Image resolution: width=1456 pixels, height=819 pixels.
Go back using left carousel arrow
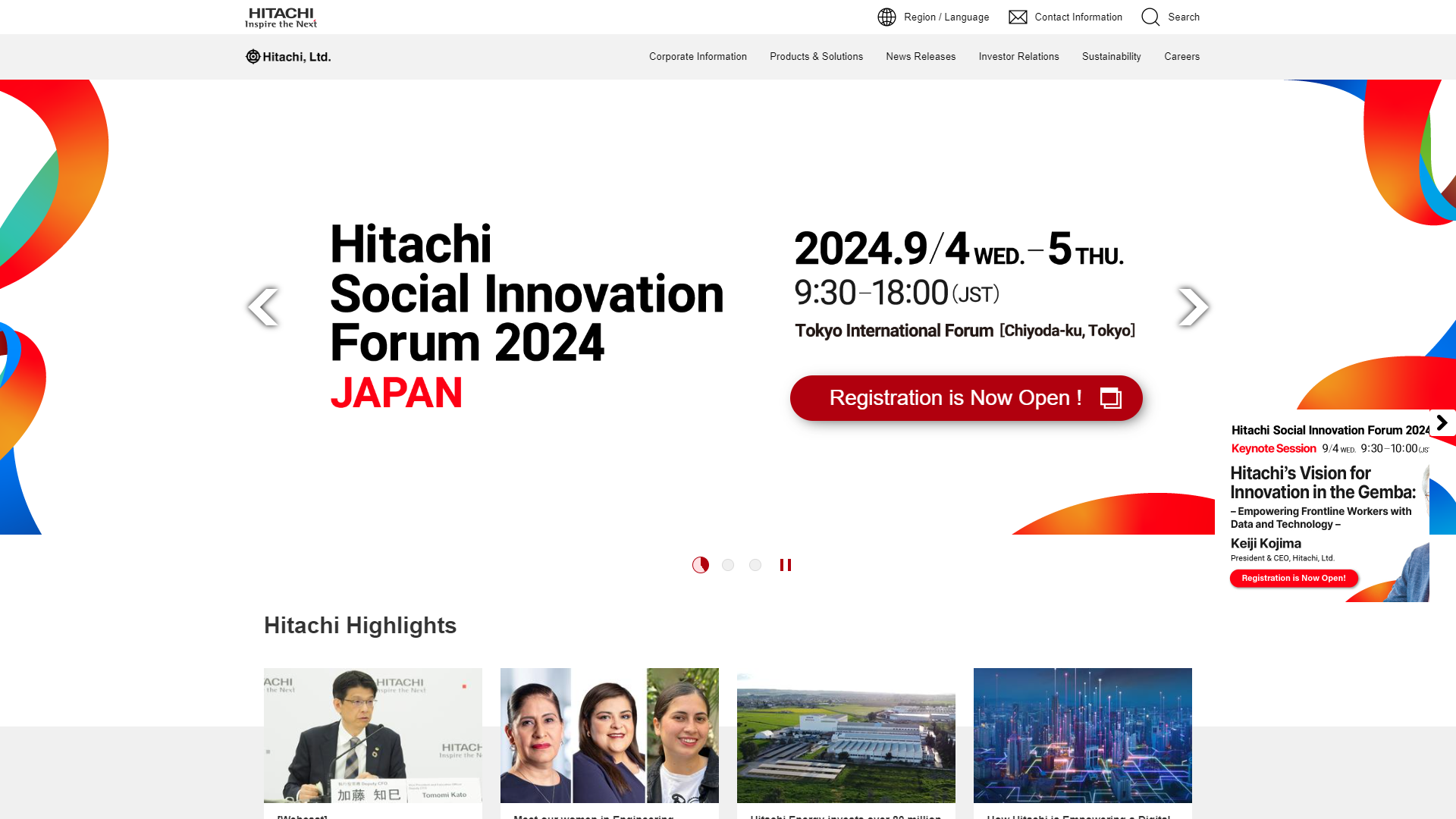[264, 306]
